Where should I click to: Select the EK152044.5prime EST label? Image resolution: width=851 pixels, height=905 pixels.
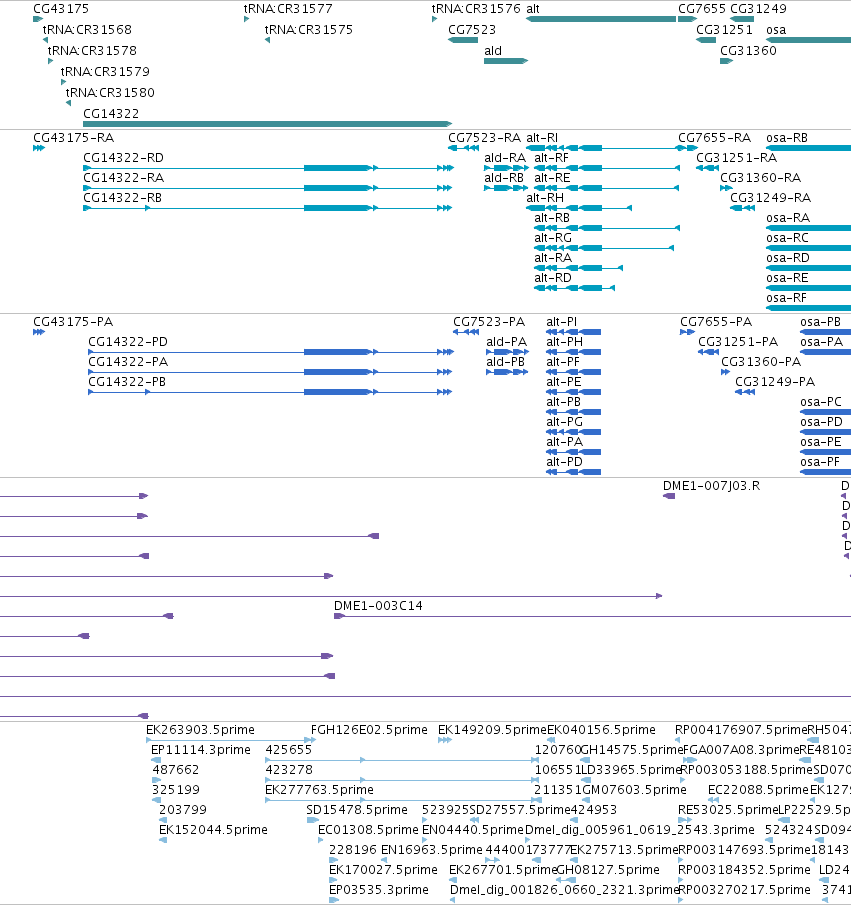[x=214, y=830]
